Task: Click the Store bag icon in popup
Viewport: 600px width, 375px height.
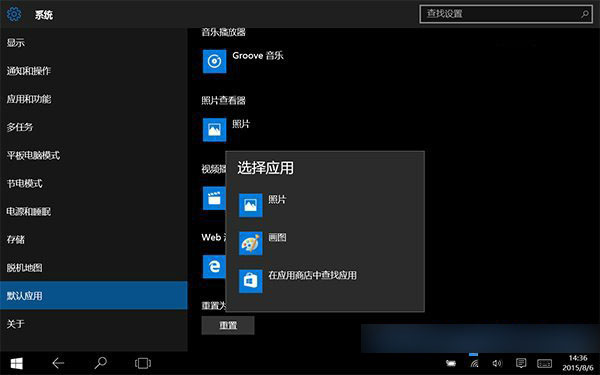Action: tap(251, 281)
